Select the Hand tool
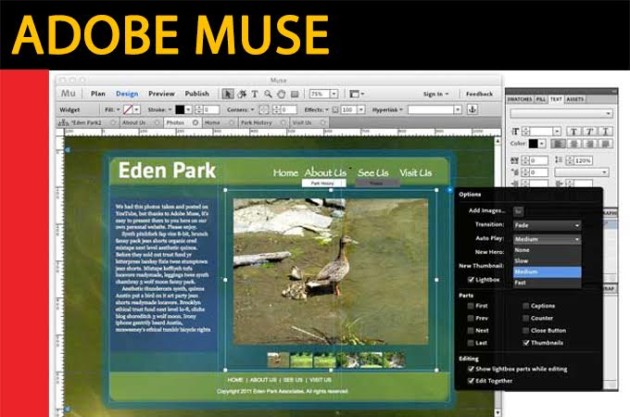This screenshot has height=417, width=630. click(281, 94)
